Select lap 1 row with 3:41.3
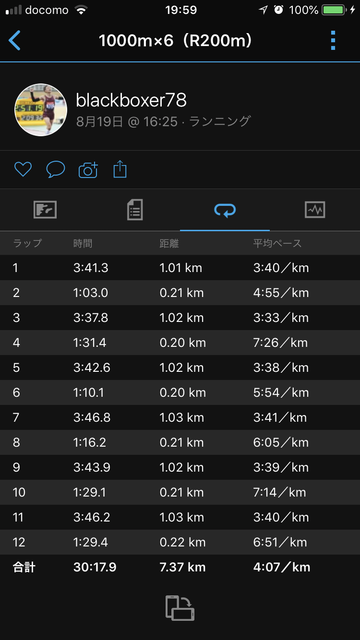 click(x=180, y=268)
